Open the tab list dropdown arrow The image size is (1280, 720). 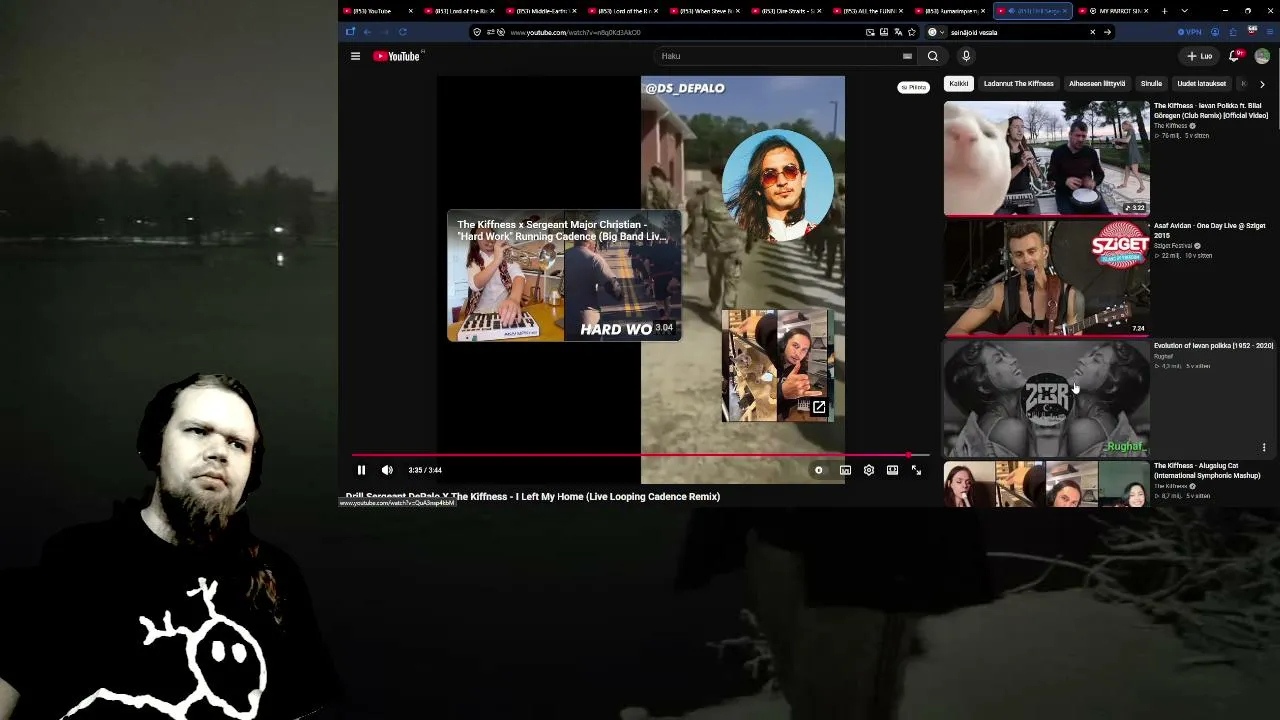[x=1185, y=11]
